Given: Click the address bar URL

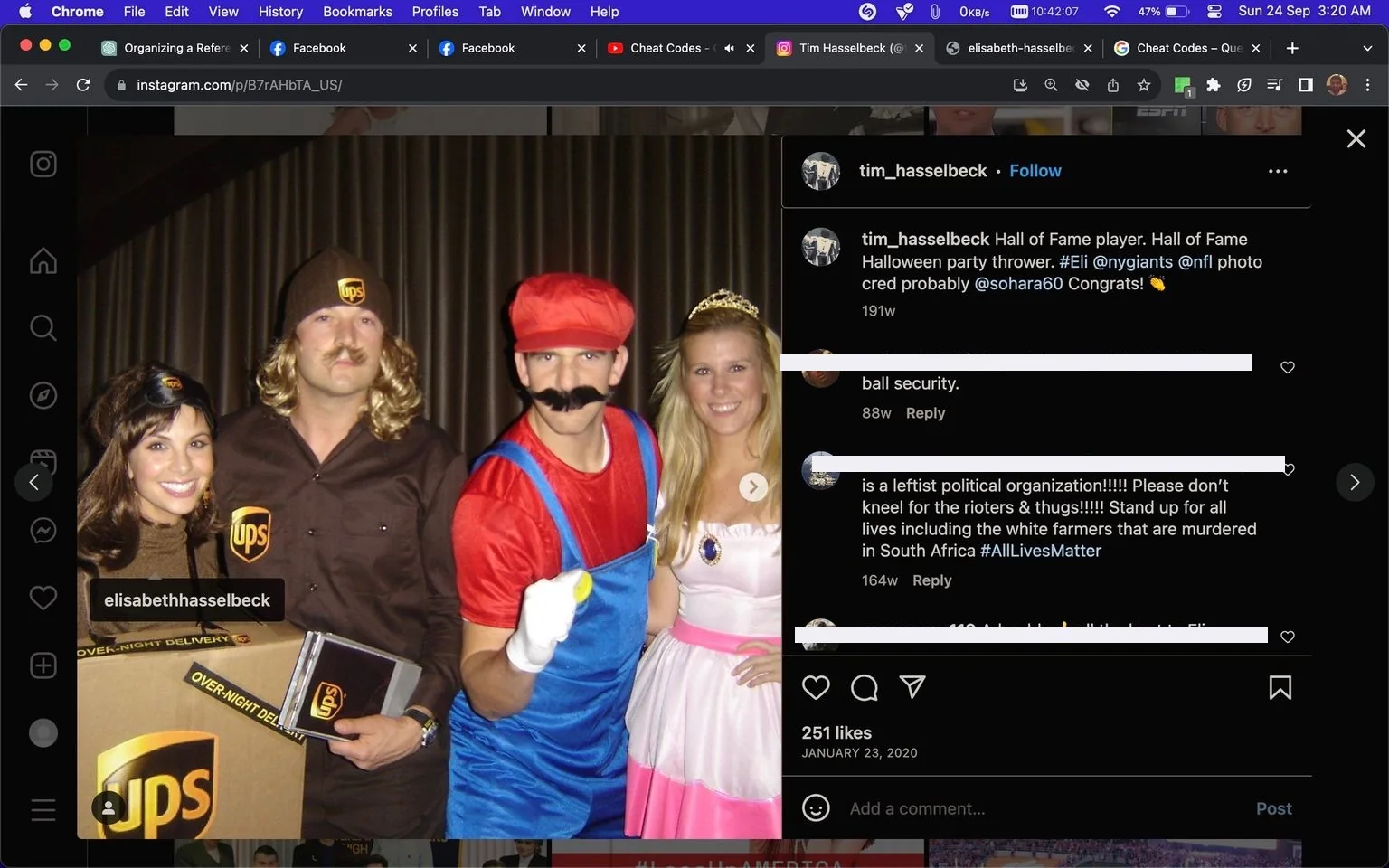Looking at the screenshot, I should [239, 85].
